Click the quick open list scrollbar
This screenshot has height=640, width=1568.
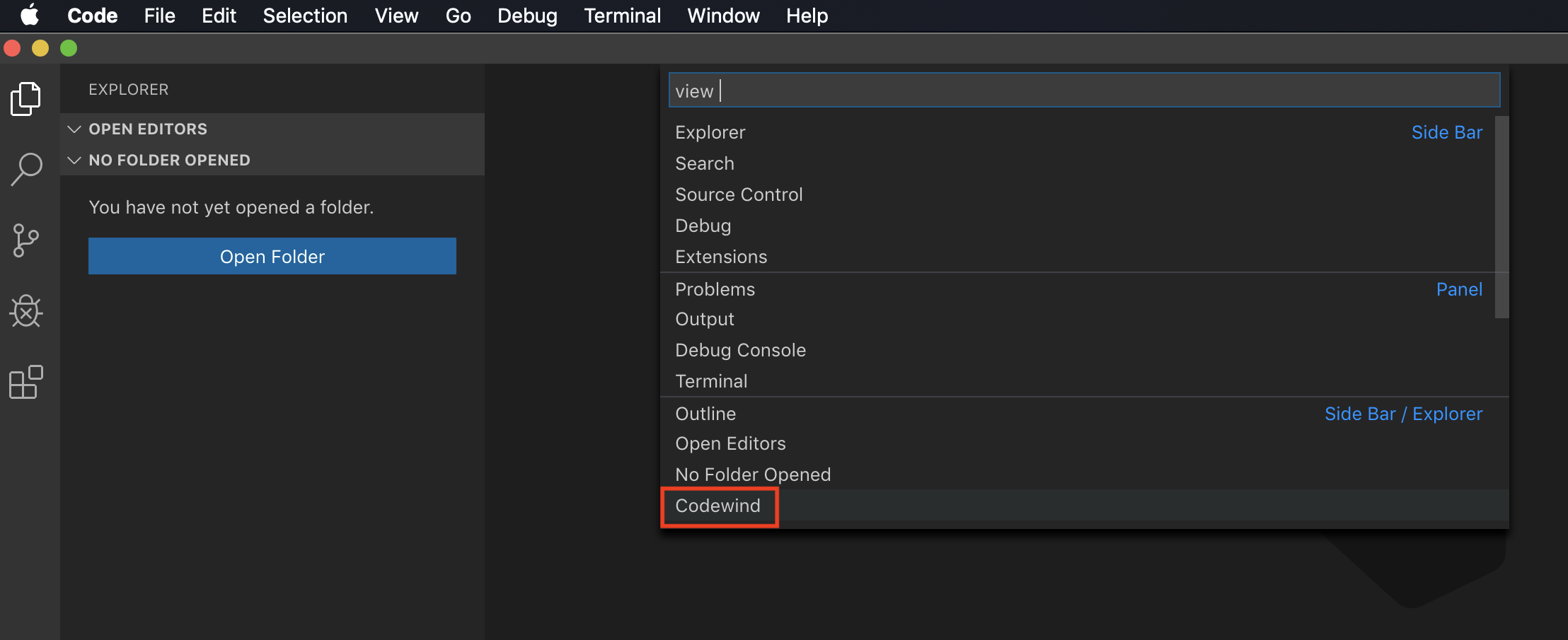point(1502,217)
